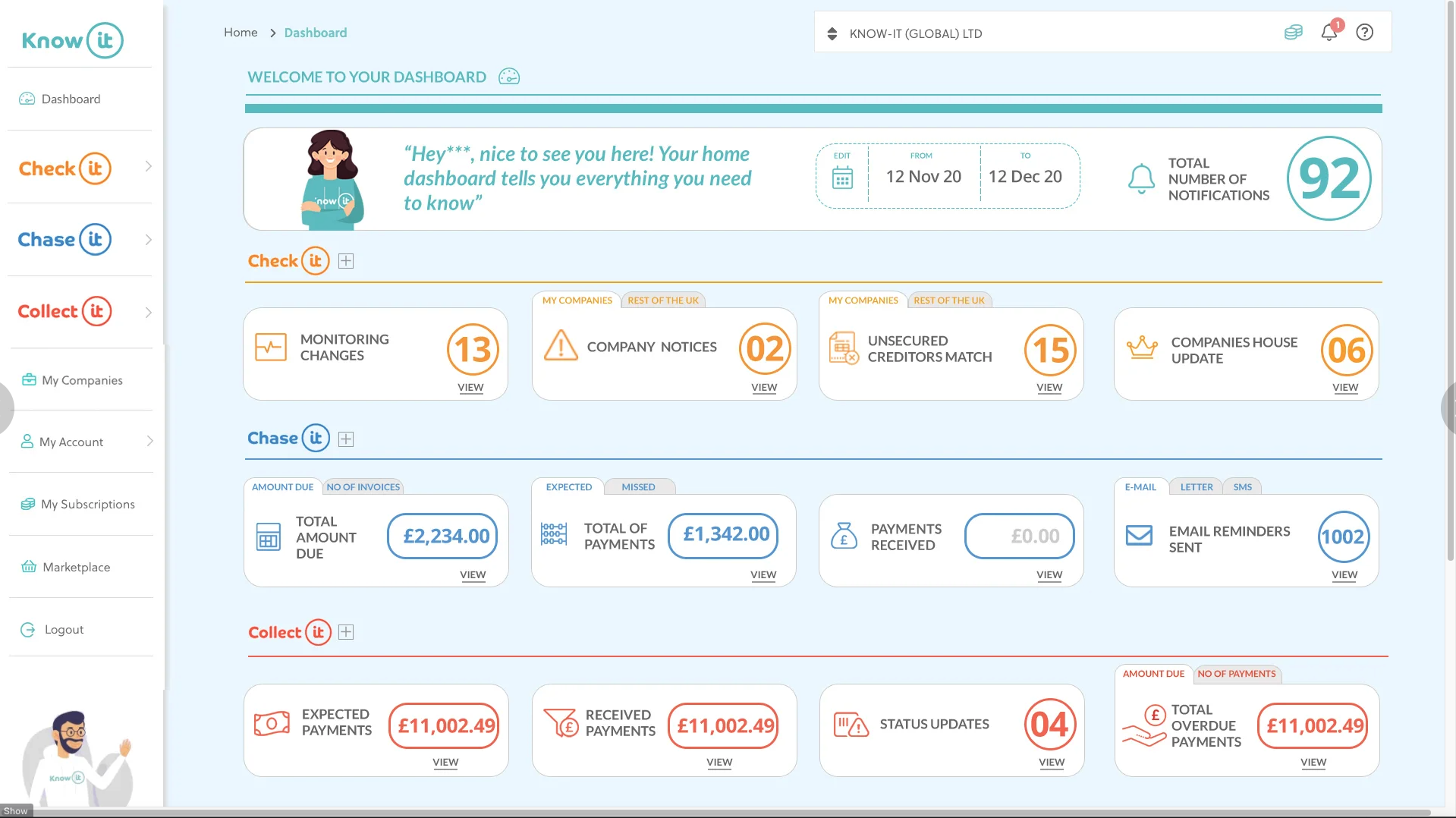1456x818 pixels.
Task: Click the Email Reminders Sent envelope icon
Action: click(x=1139, y=535)
